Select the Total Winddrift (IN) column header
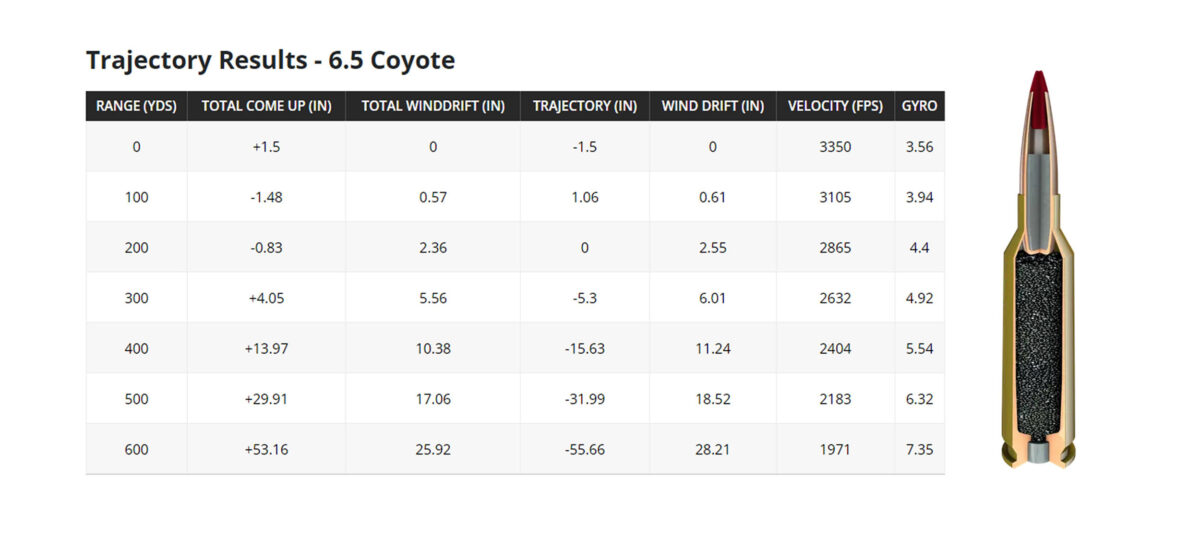 point(433,106)
